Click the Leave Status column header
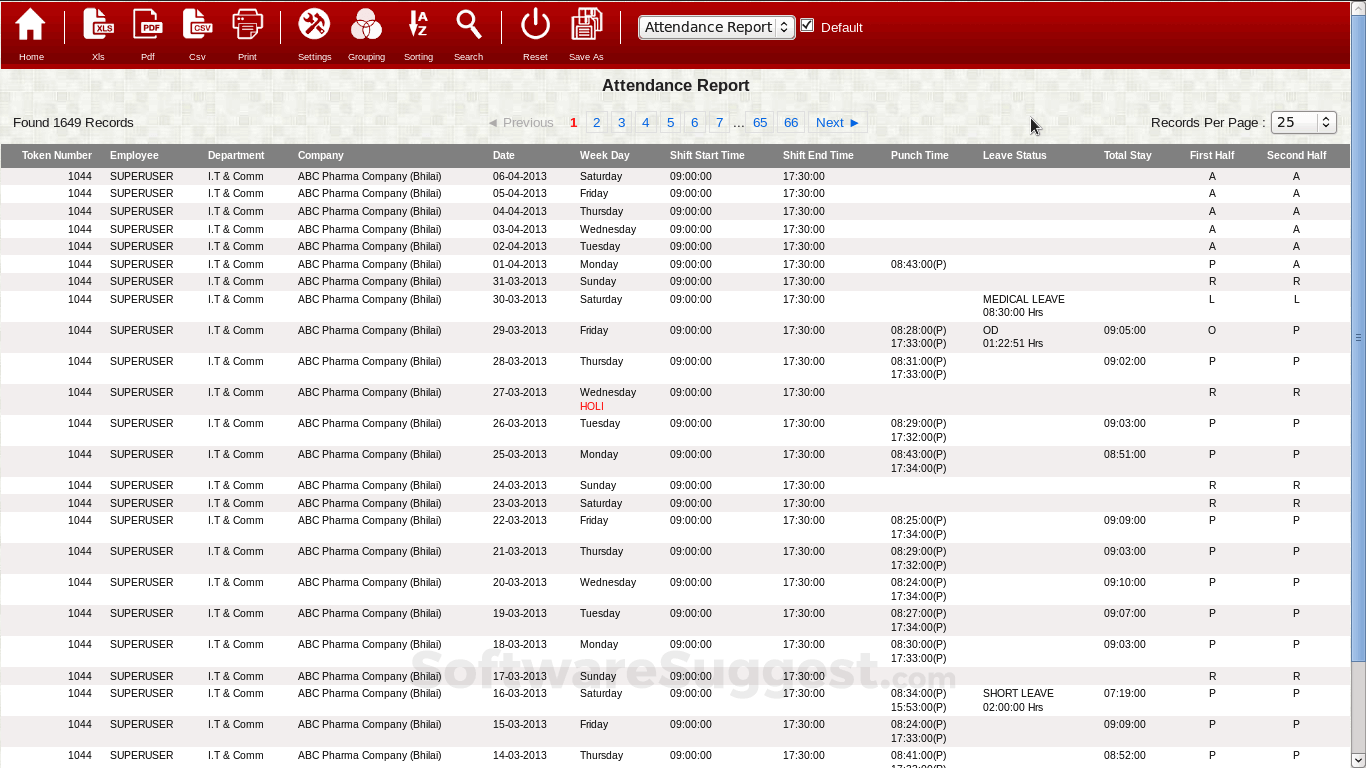This screenshot has height=768, width=1366. [x=1015, y=155]
